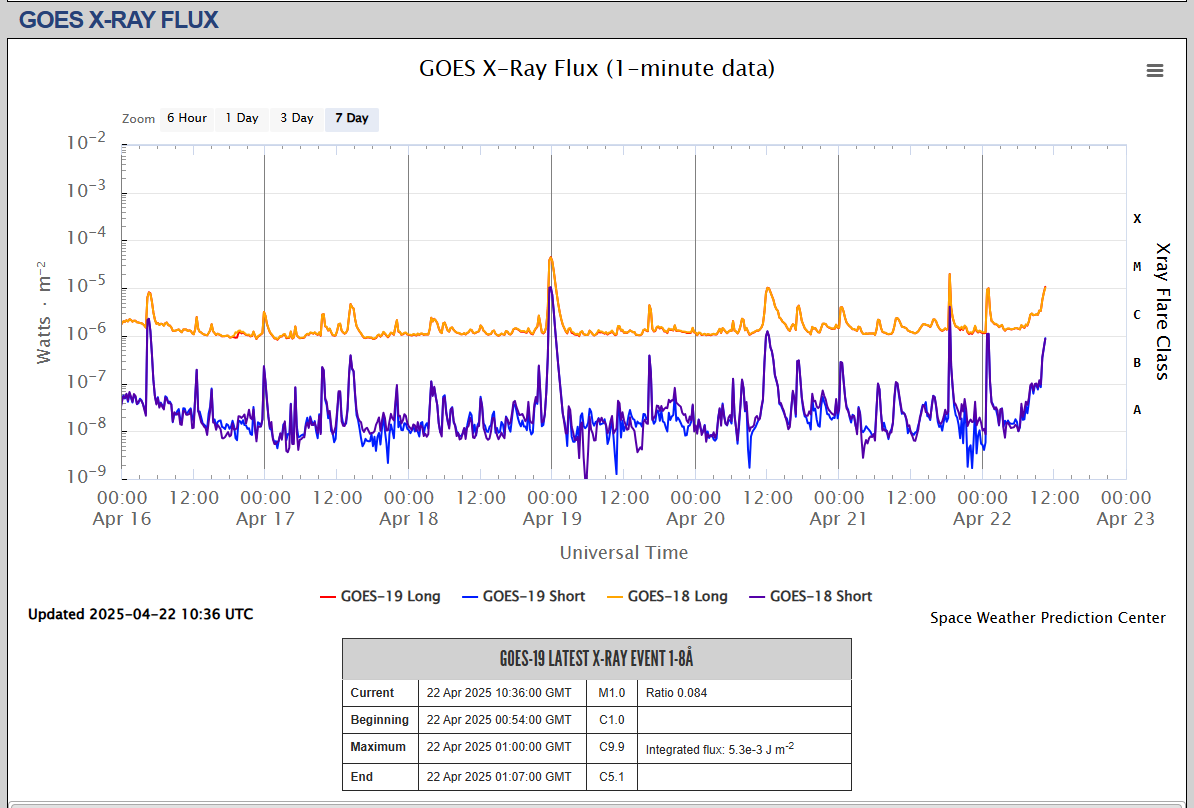This screenshot has width=1194, height=808.
Task: Click the Watts · m⁻² axis label
Action: click(43, 312)
